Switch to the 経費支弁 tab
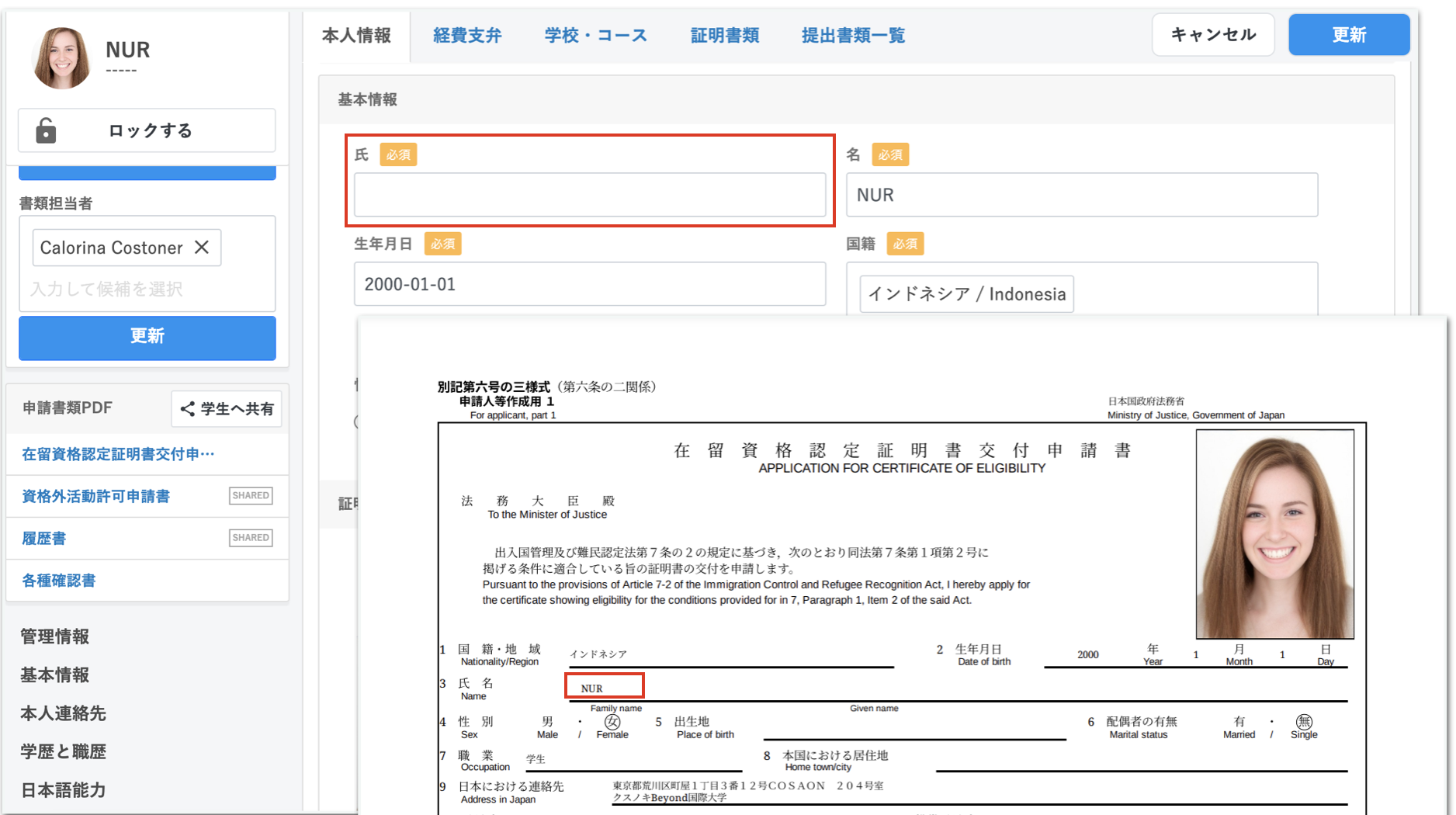 (467, 35)
